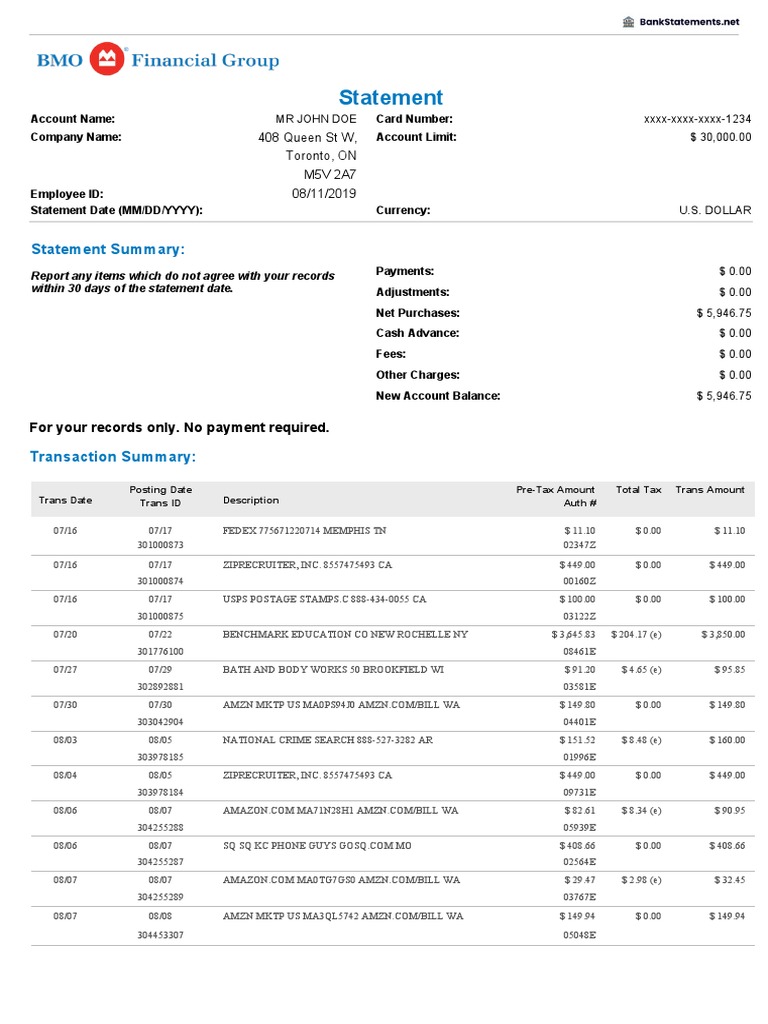Click the masked card number ending in 1234
Screen dimensions: 768x1024
pos(697,119)
